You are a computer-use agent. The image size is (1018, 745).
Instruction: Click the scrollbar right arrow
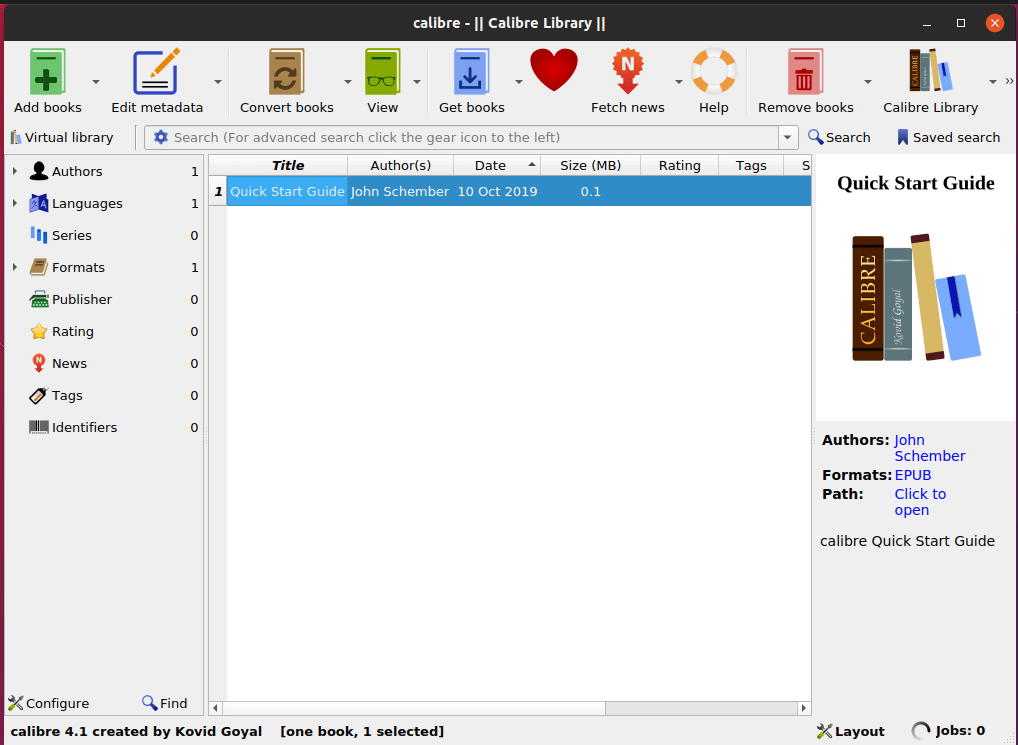coord(804,708)
